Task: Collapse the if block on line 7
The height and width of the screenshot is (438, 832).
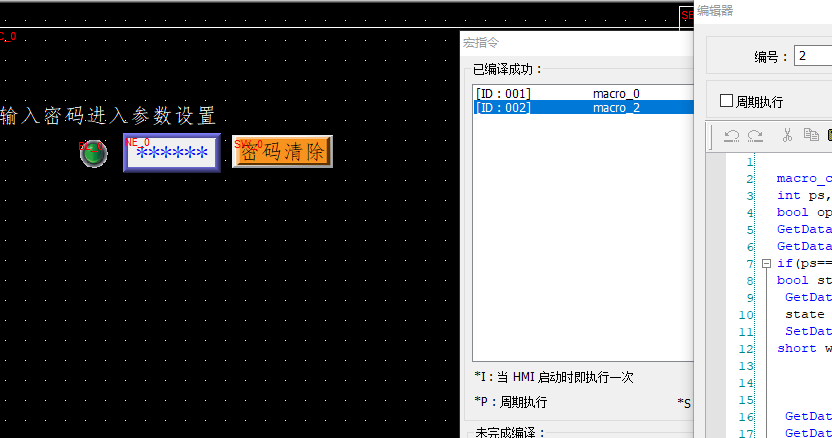Action: point(765,263)
